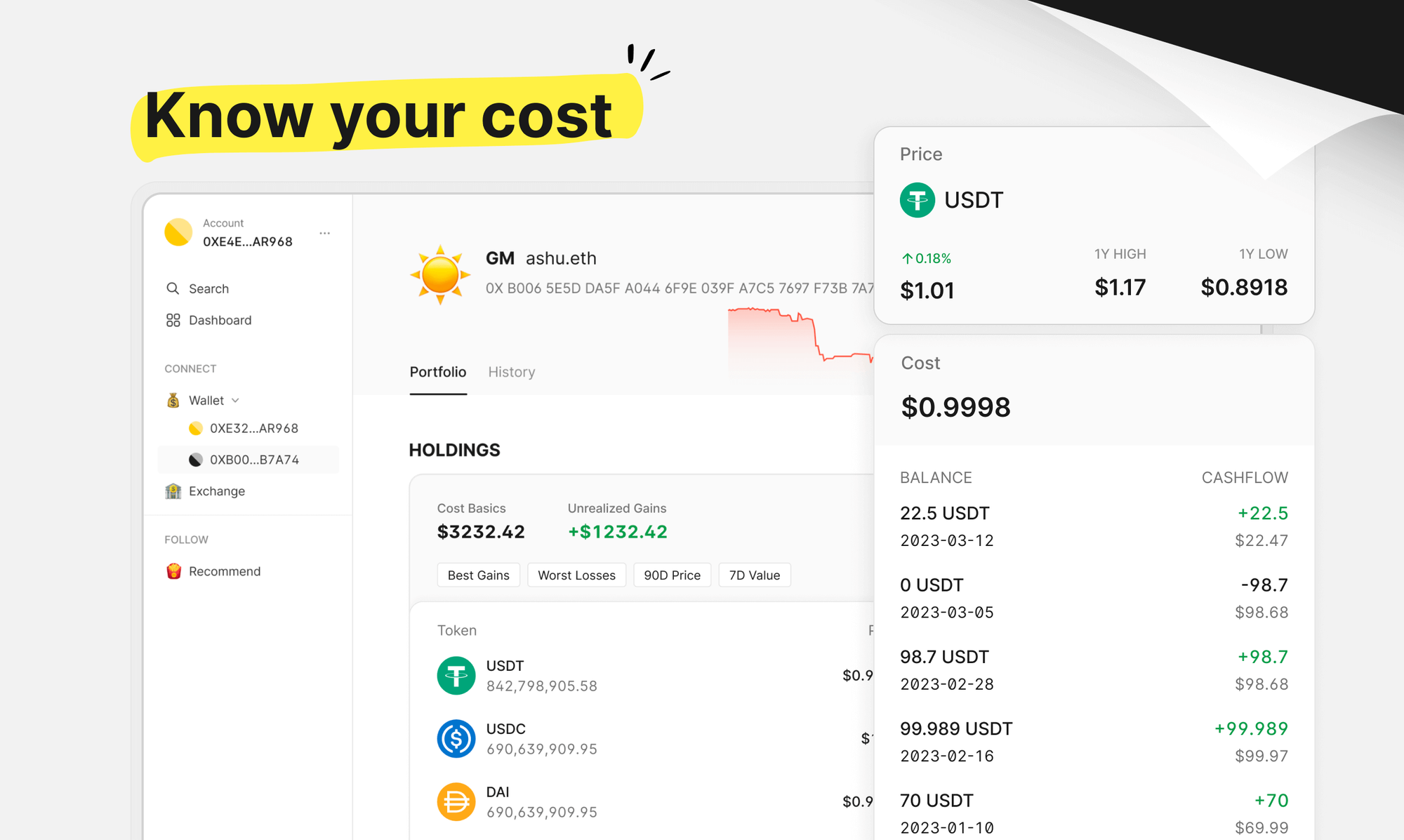Click the Wallet money bag icon
Image resolution: width=1404 pixels, height=840 pixels.
pyautogui.click(x=173, y=400)
